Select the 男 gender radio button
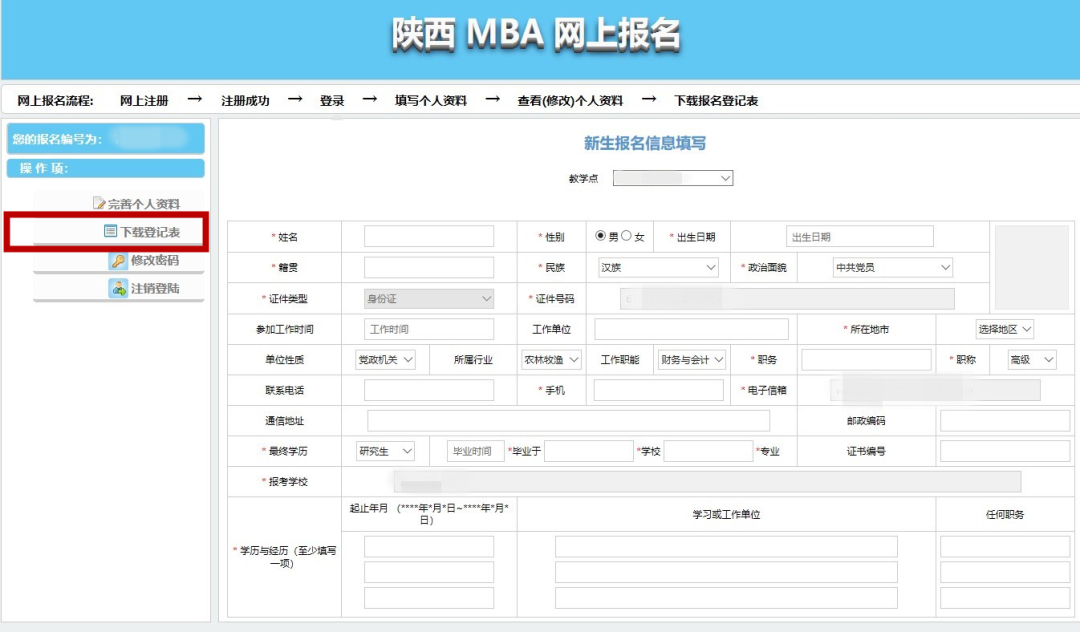 (x=601, y=236)
